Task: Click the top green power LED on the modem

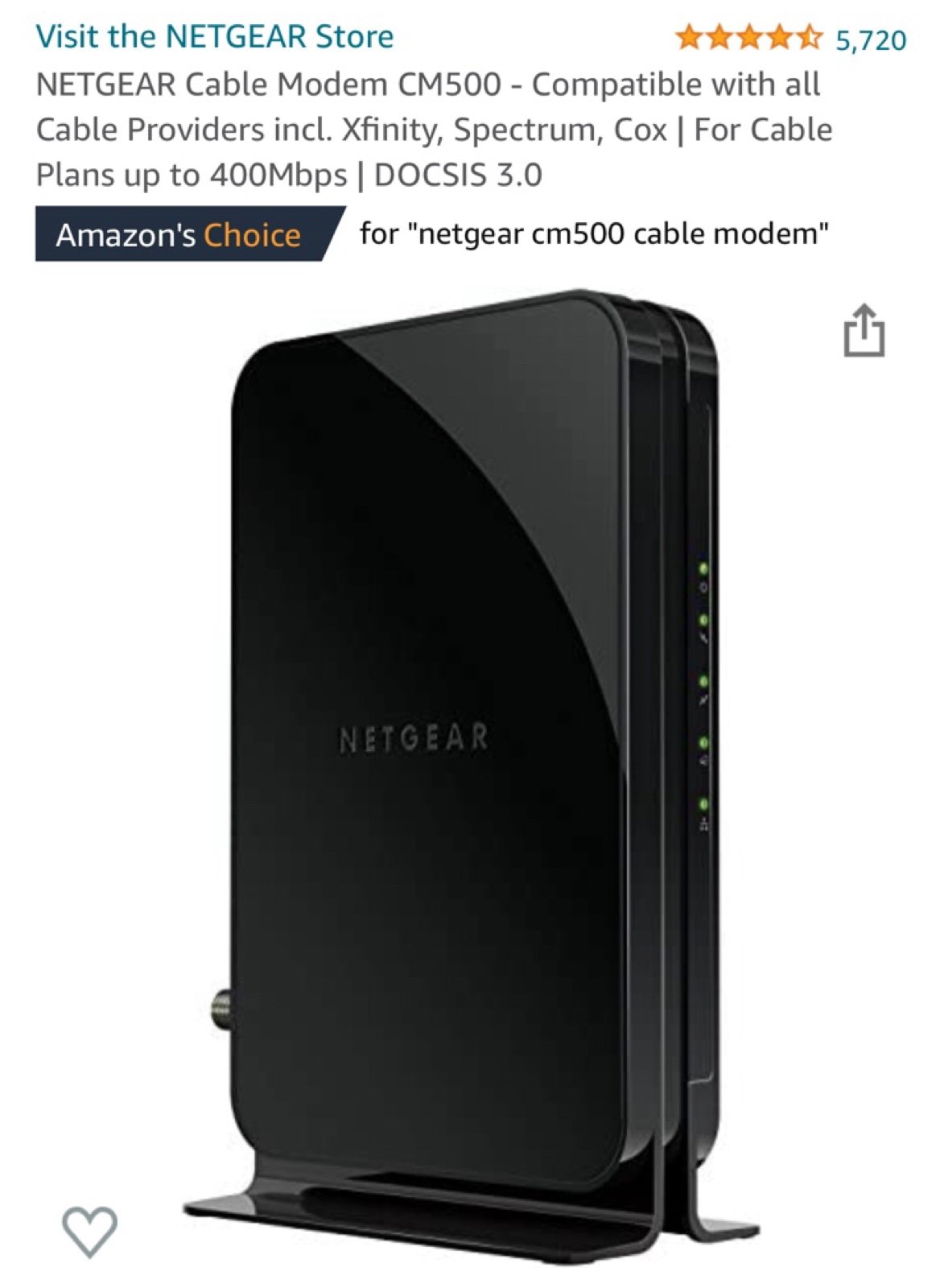Action: point(703,569)
